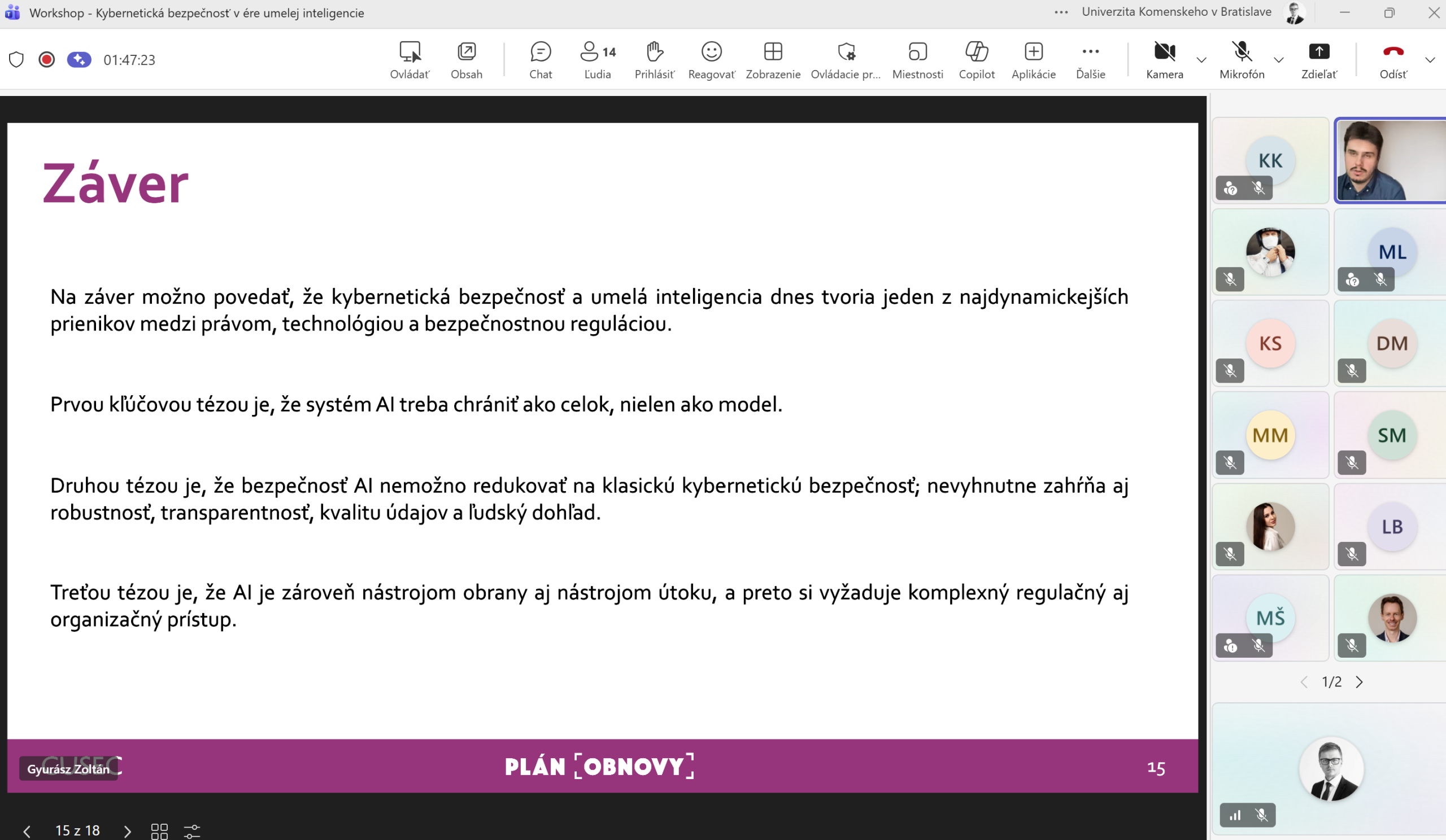Screen dimensions: 1446x840
Task: Open the Ďalšie more options menu
Action: (x=1090, y=59)
